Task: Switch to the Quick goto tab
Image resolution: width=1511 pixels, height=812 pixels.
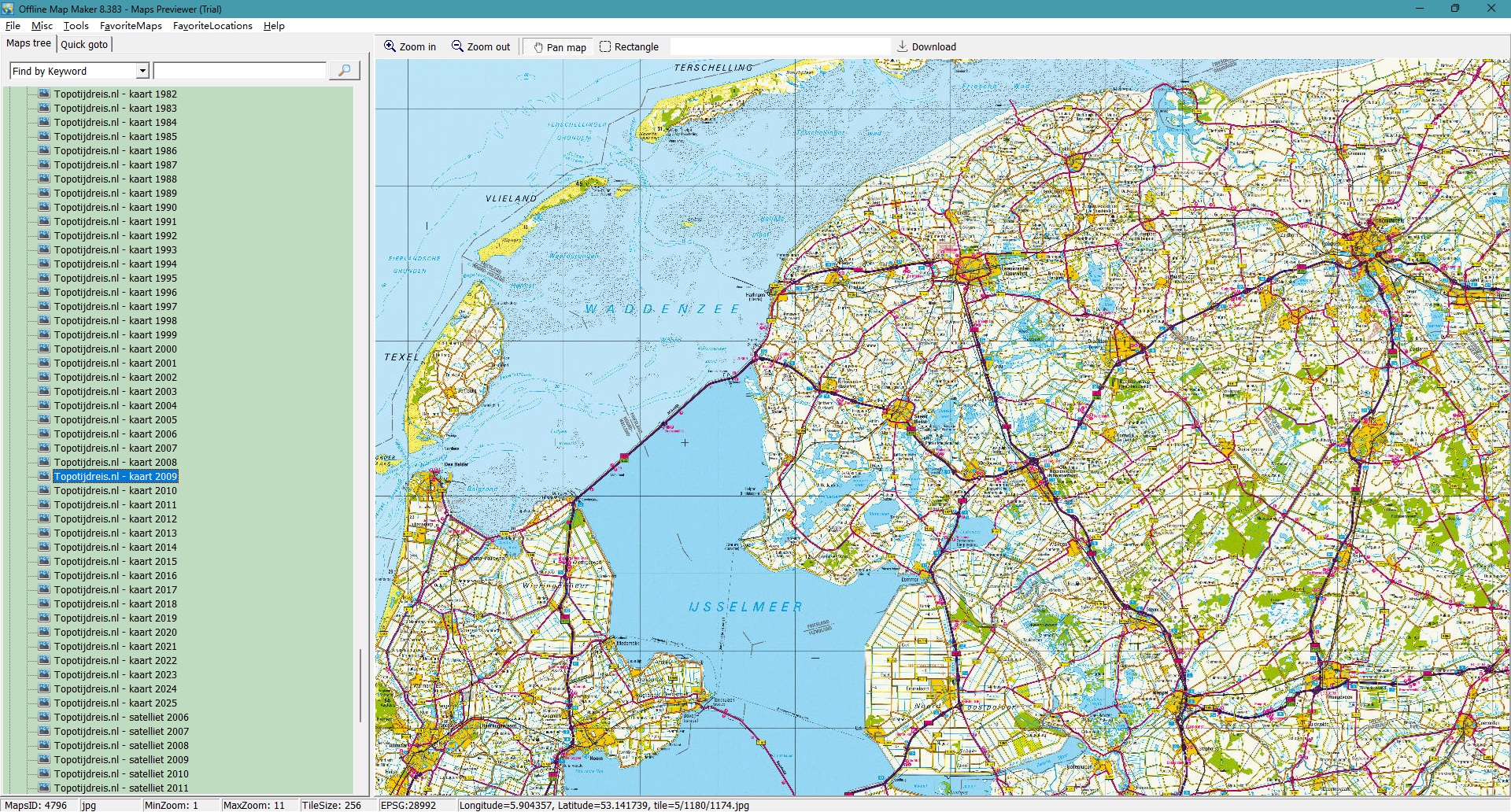Action: tap(84, 44)
